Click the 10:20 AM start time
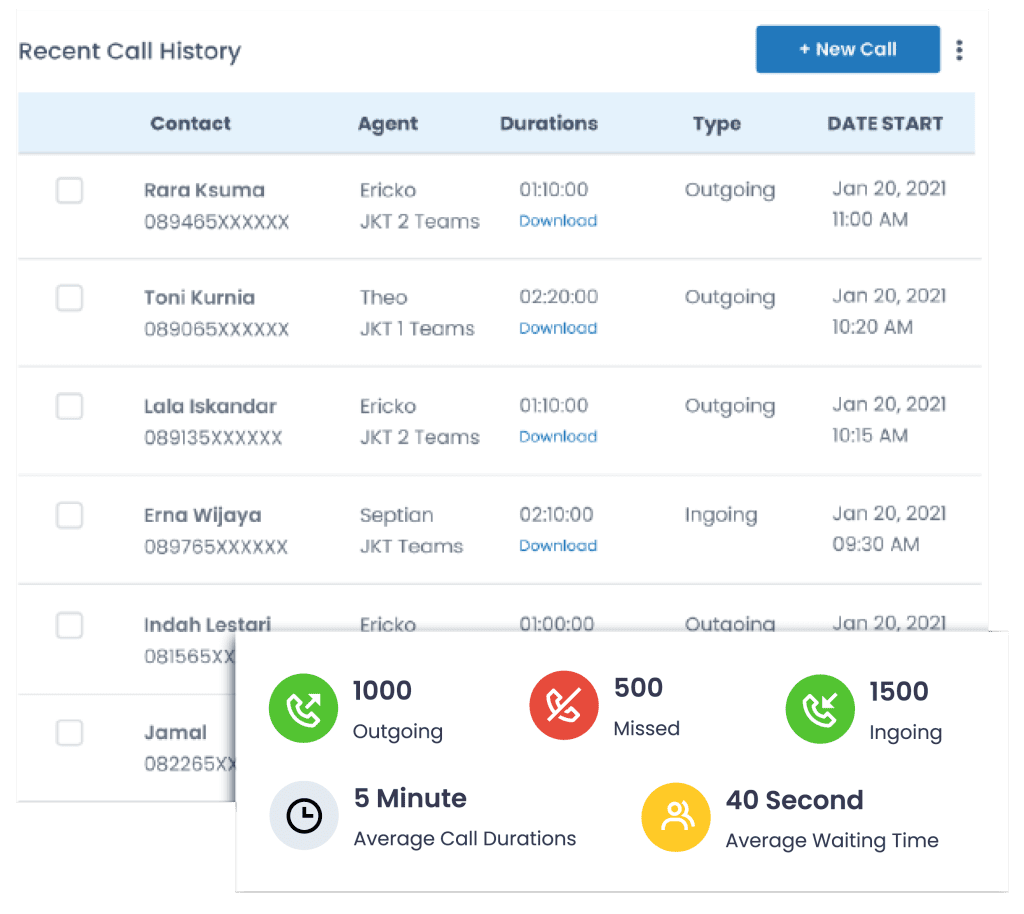Image resolution: width=1024 pixels, height=914 pixels. tap(872, 327)
